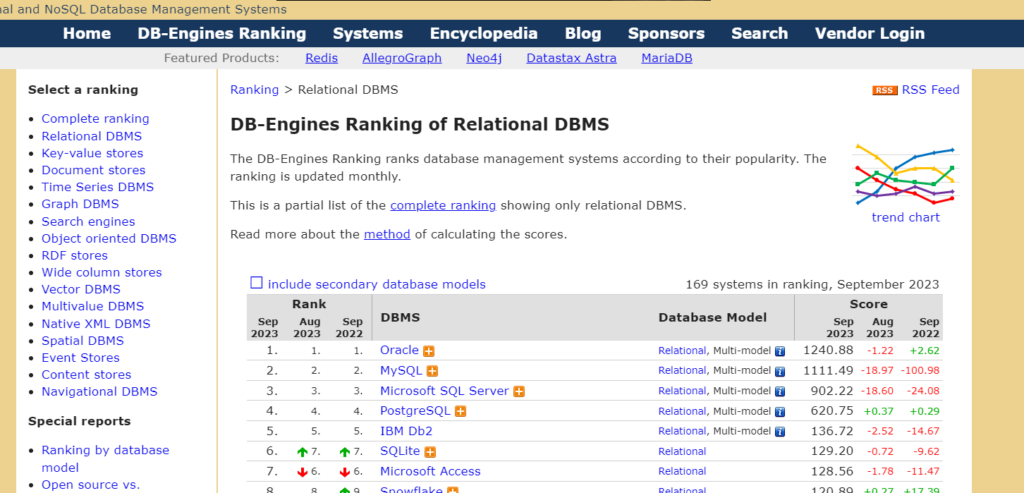Click PostgreSQL score 620.75
The image size is (1024, 493).
pyautogui.click(x=833, y=411)
